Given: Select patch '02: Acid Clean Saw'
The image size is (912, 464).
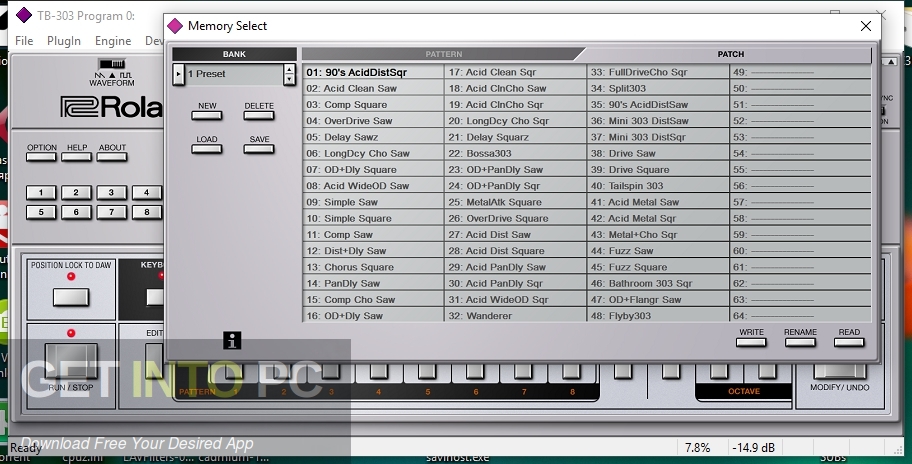Looking at the screenshot, I should (373, 88).
